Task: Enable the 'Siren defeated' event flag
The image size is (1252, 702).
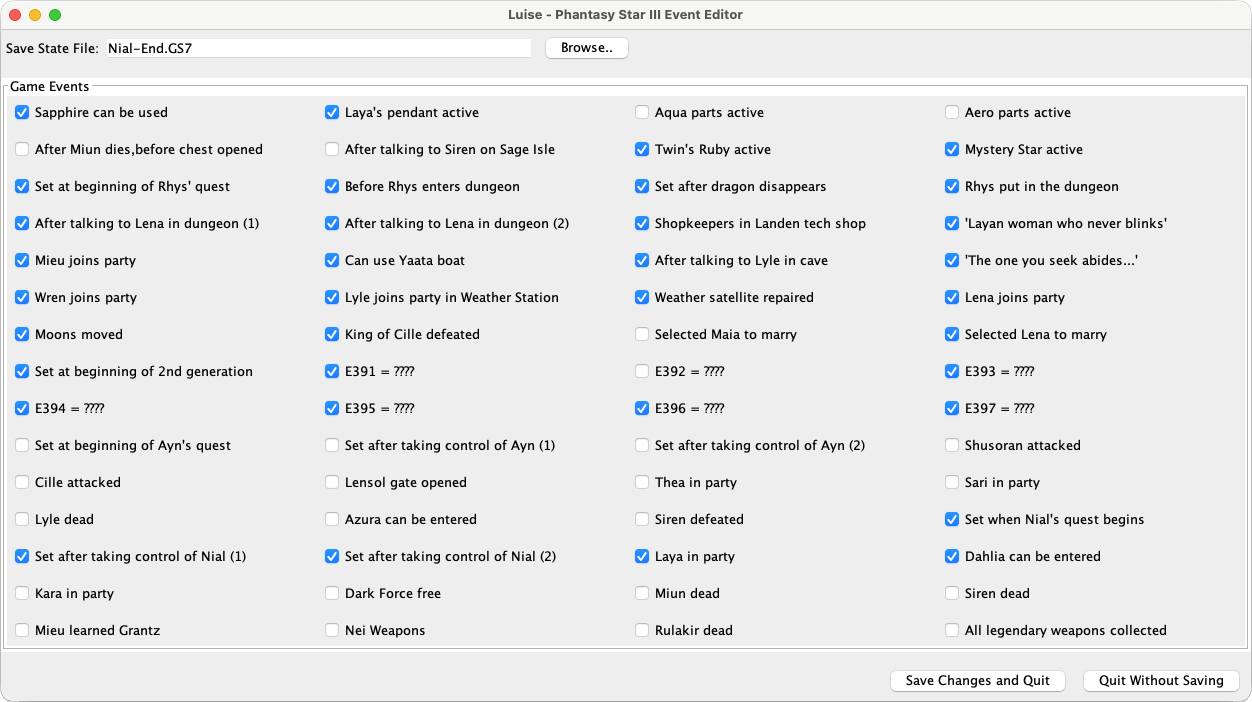Action: pos(642,519)
